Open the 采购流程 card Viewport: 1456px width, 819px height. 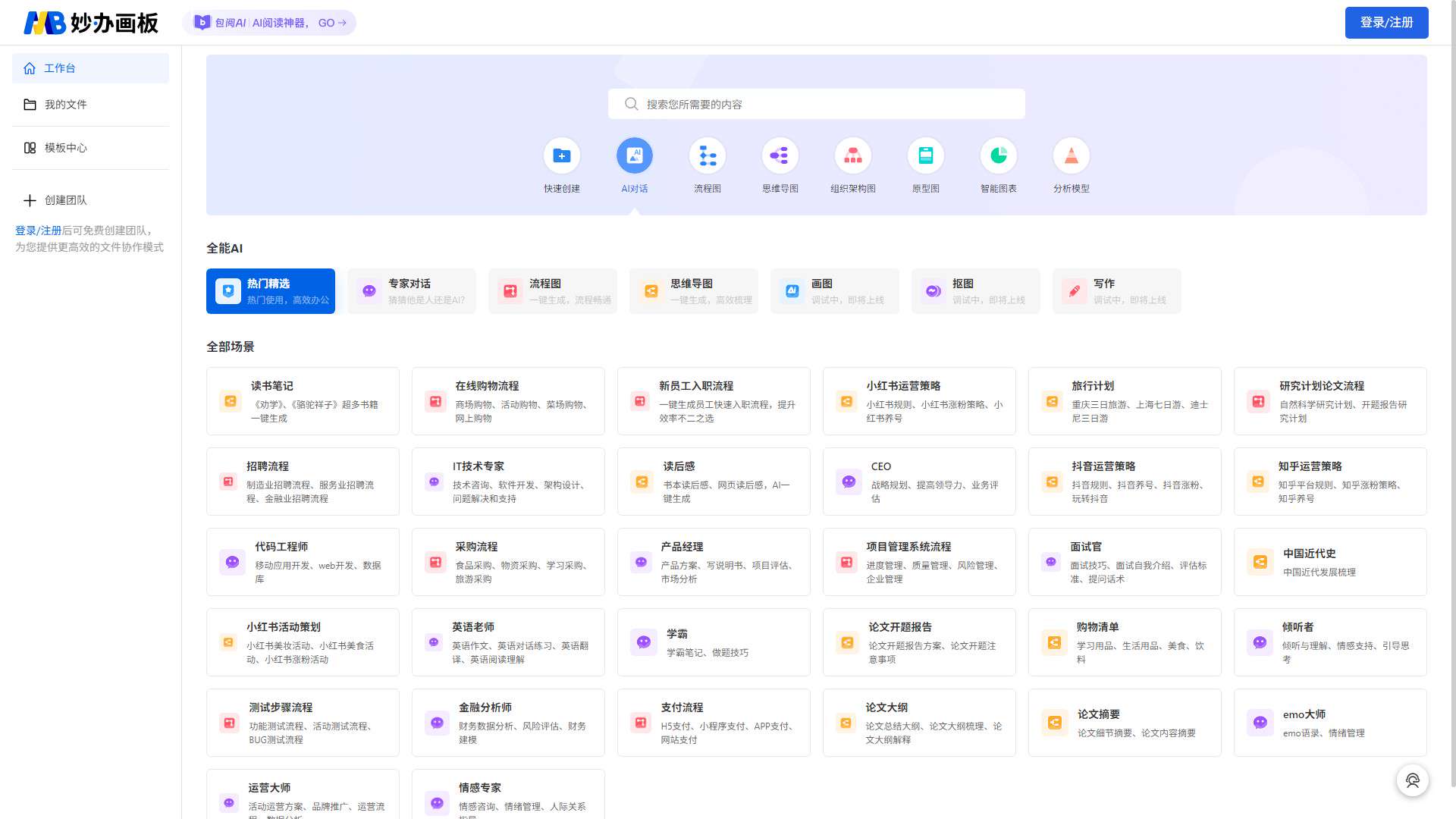(x=508, y=562)
